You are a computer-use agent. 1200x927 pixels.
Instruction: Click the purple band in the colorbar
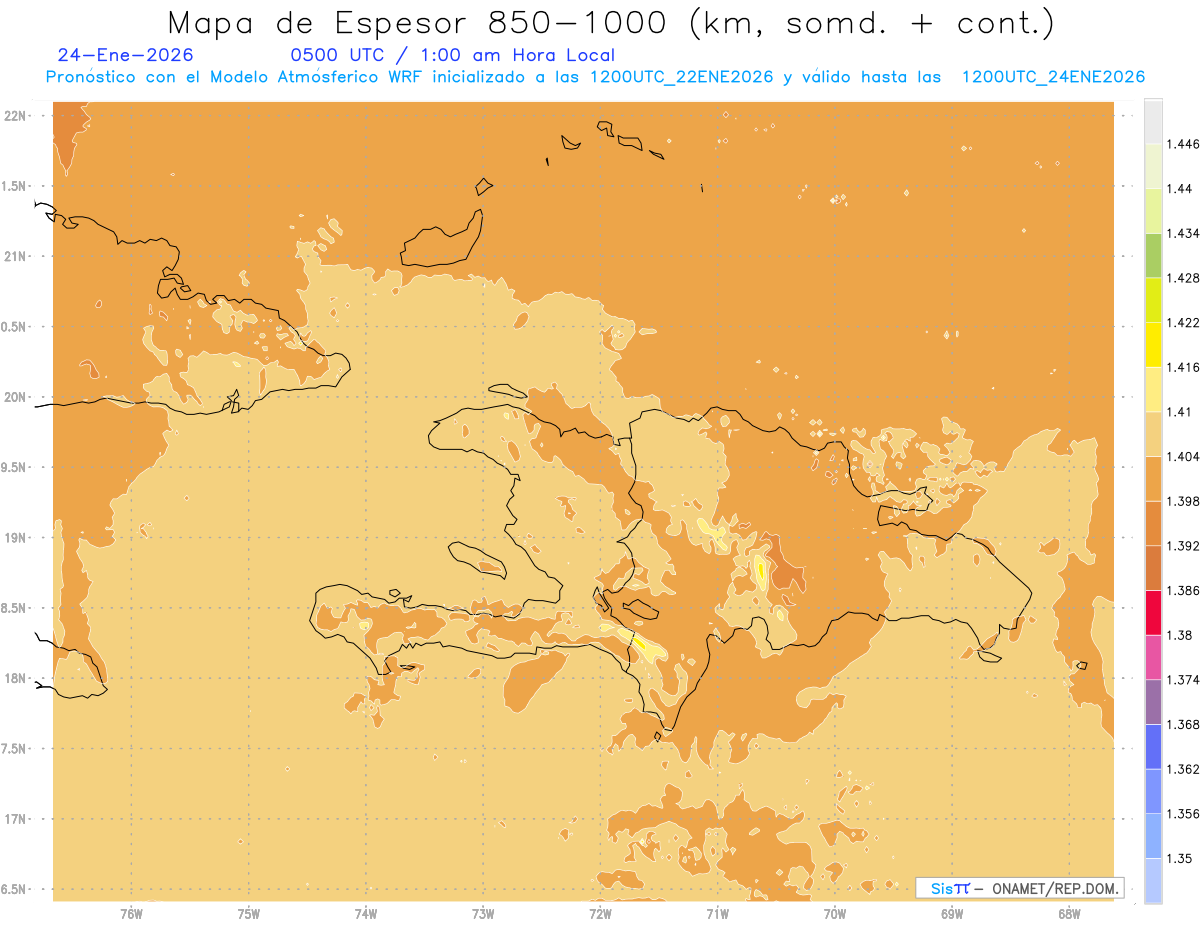tap(1153, 701)
